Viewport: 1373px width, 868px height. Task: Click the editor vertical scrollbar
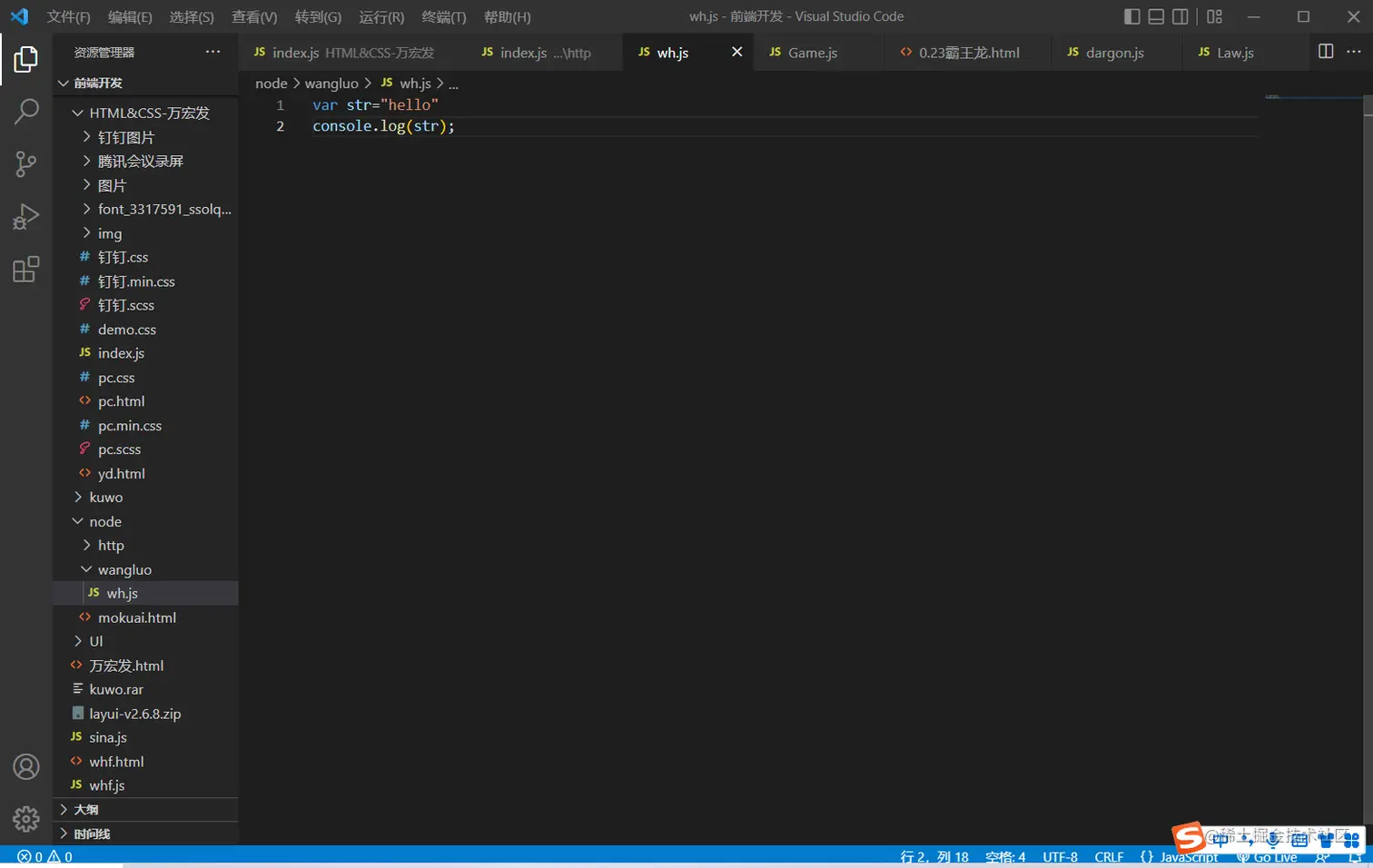click(1368, 468)
